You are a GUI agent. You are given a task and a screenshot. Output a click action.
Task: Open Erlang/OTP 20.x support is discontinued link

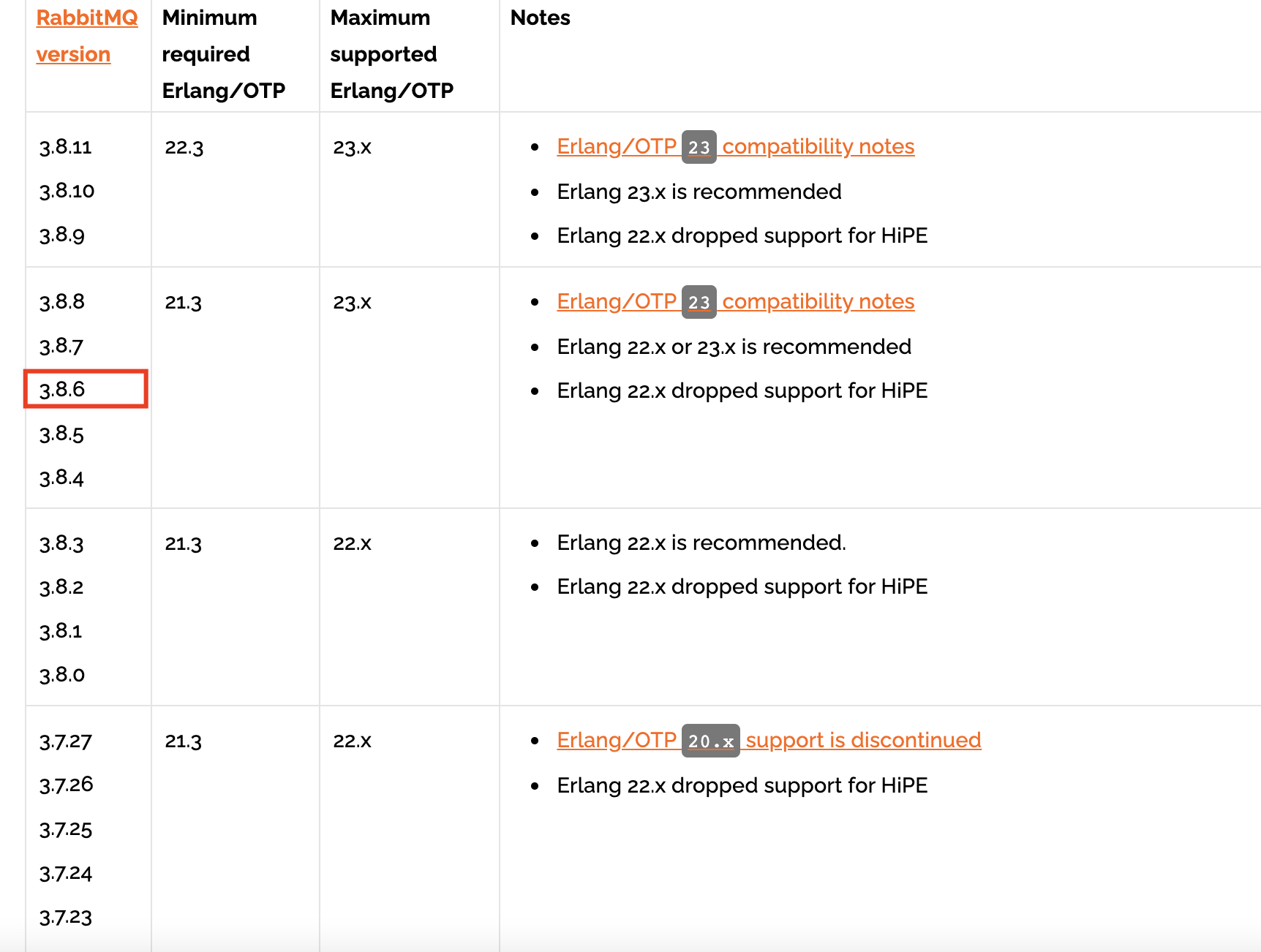click(768, 741)
